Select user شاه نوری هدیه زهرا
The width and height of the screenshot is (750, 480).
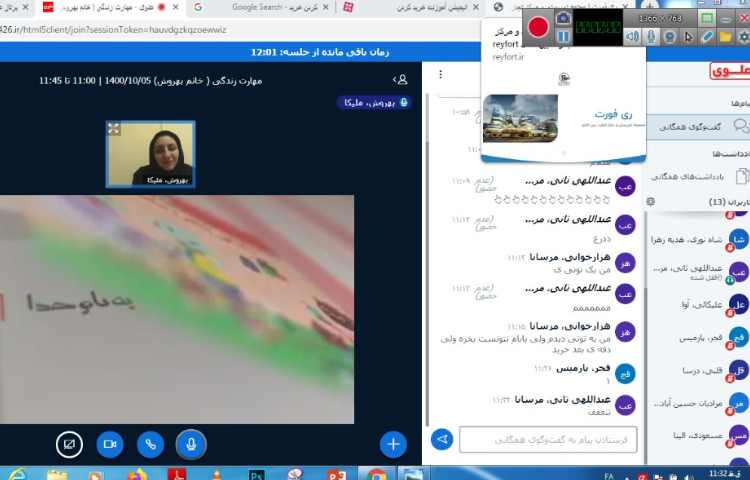698,240
